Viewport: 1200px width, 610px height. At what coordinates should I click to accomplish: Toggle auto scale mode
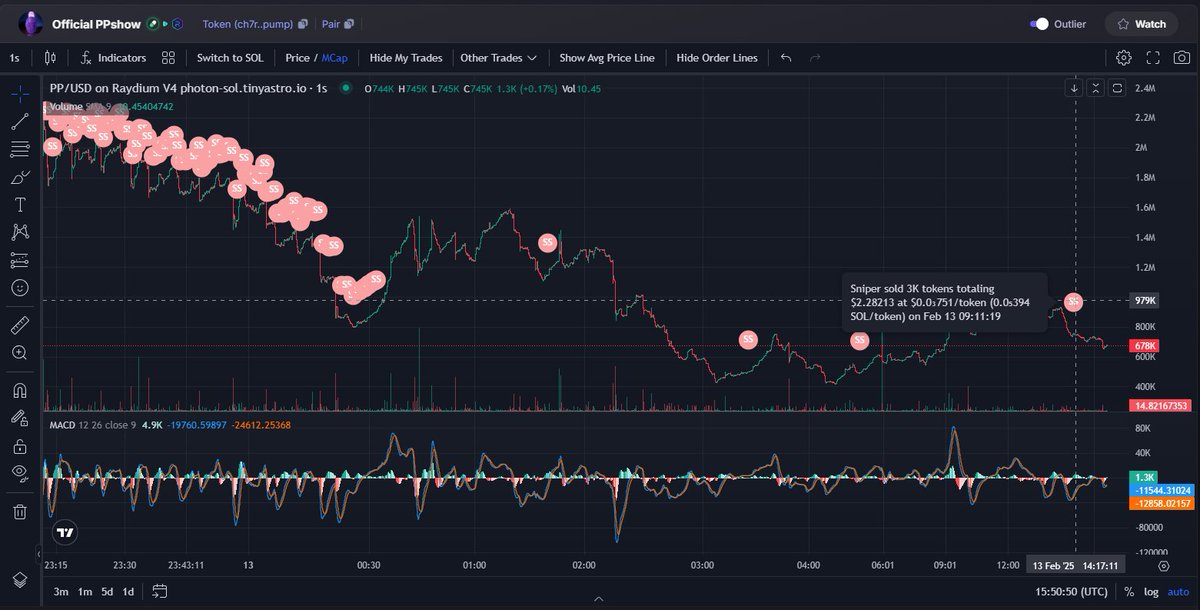[1177, 591]
